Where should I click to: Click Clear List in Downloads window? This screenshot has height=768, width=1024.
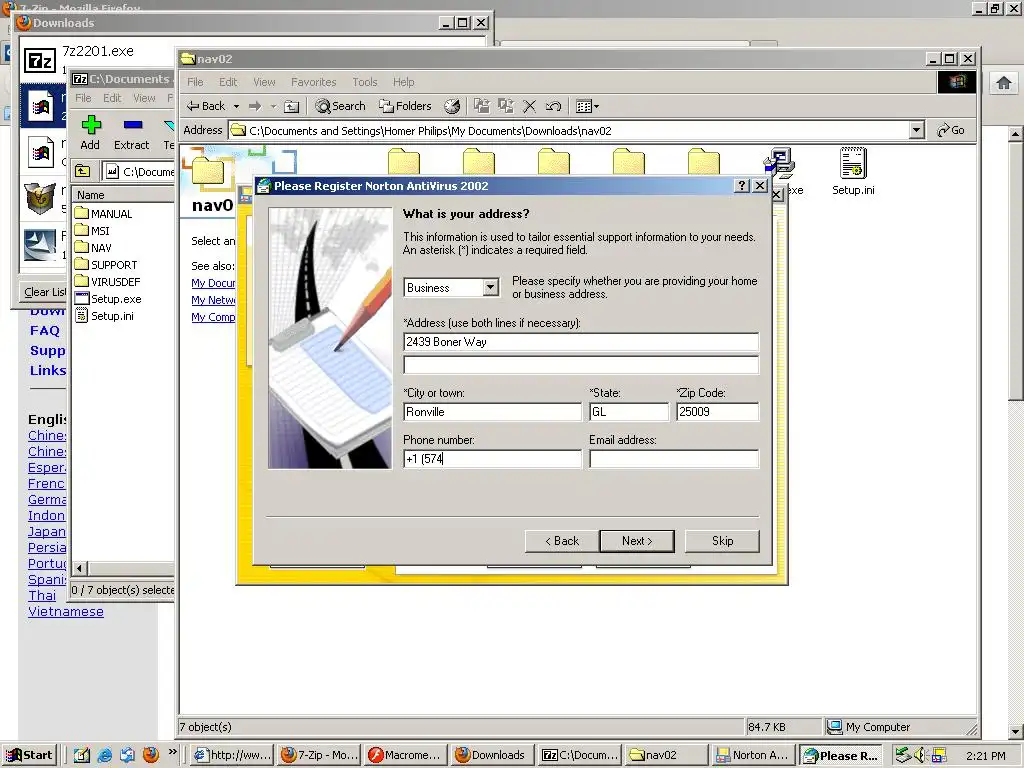[43, 292]
